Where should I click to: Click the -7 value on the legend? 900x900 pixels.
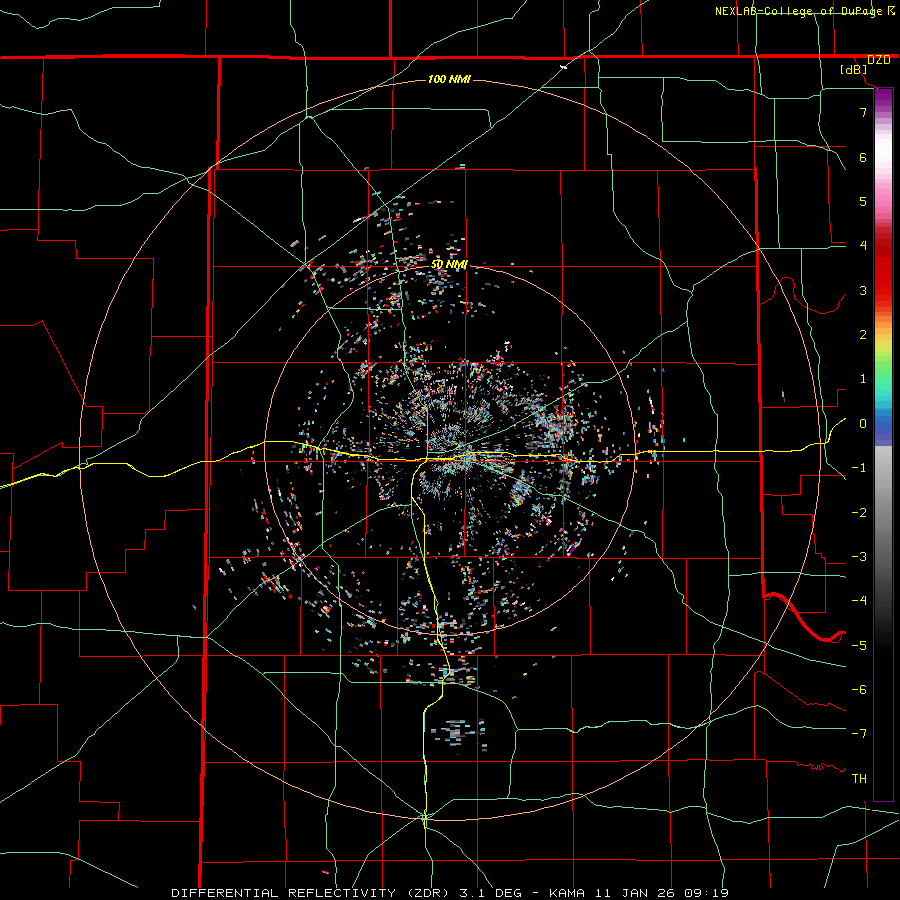pyautogui.click(x=859, y=734)
